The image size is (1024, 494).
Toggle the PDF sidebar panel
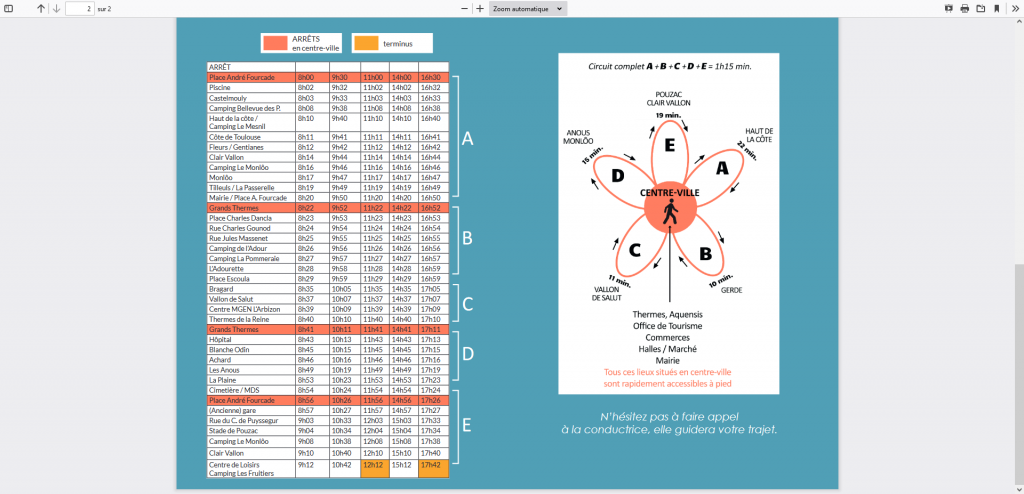click(8, 8)
